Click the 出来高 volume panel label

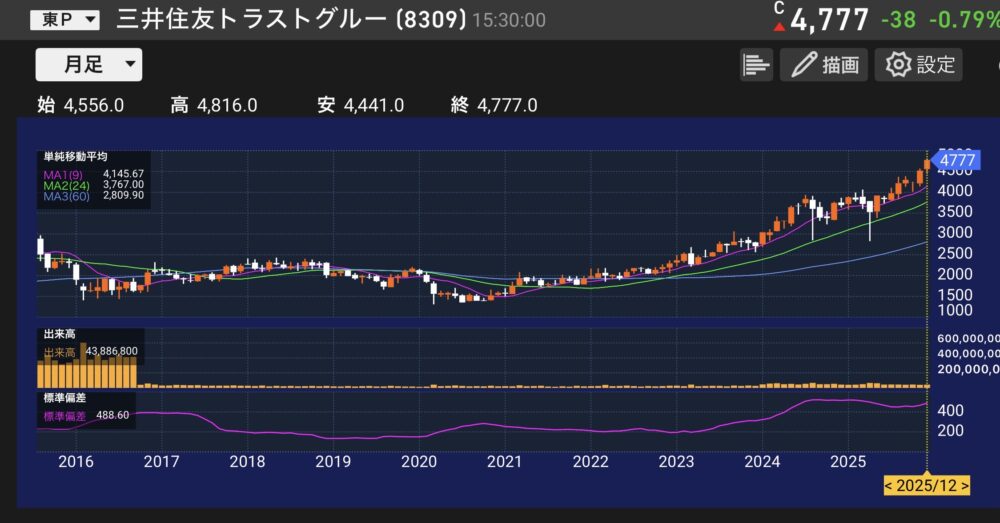(59, 334)
